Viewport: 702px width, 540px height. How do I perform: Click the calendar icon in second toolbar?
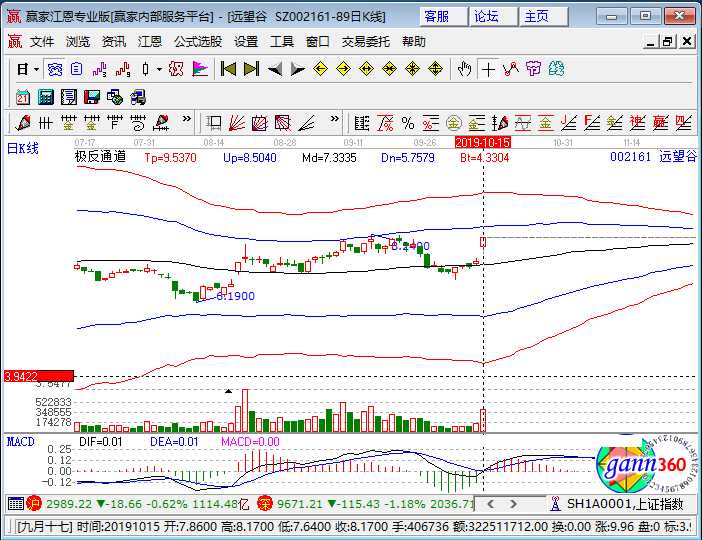(x=23, y=96)
